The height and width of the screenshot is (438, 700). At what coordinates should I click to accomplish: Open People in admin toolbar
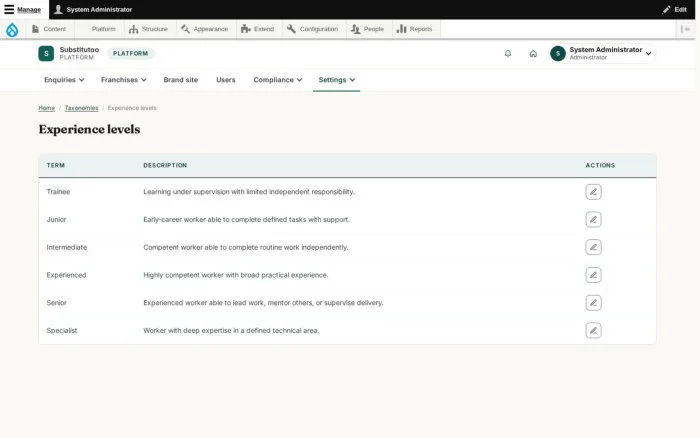[x=368, y=29]
